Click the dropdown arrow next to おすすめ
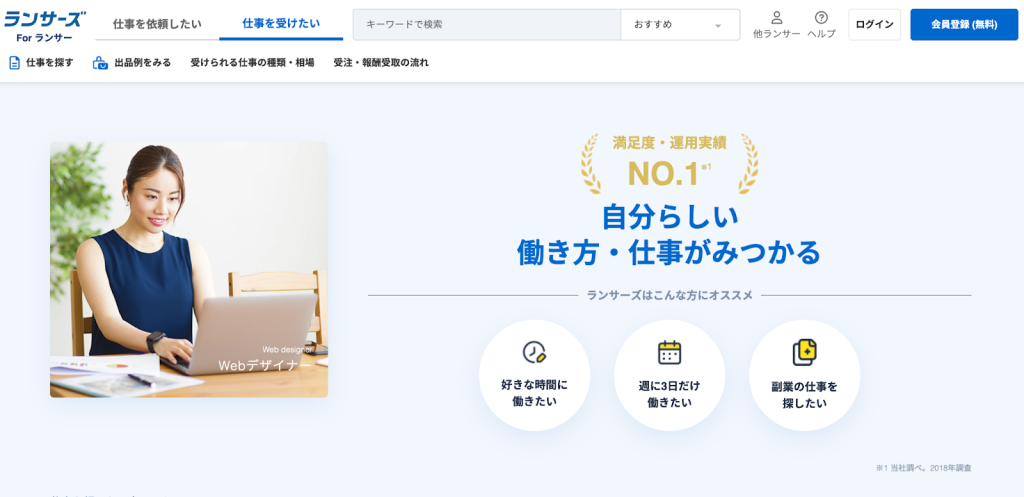The width and height of the screenshot is (1024, 497). coord(718,25)
